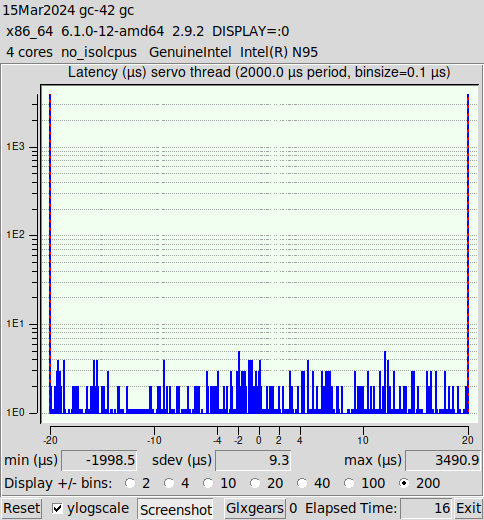Click the Exit button
The height and width of the screenshot is (520, 484).
(x=469, y=508)
